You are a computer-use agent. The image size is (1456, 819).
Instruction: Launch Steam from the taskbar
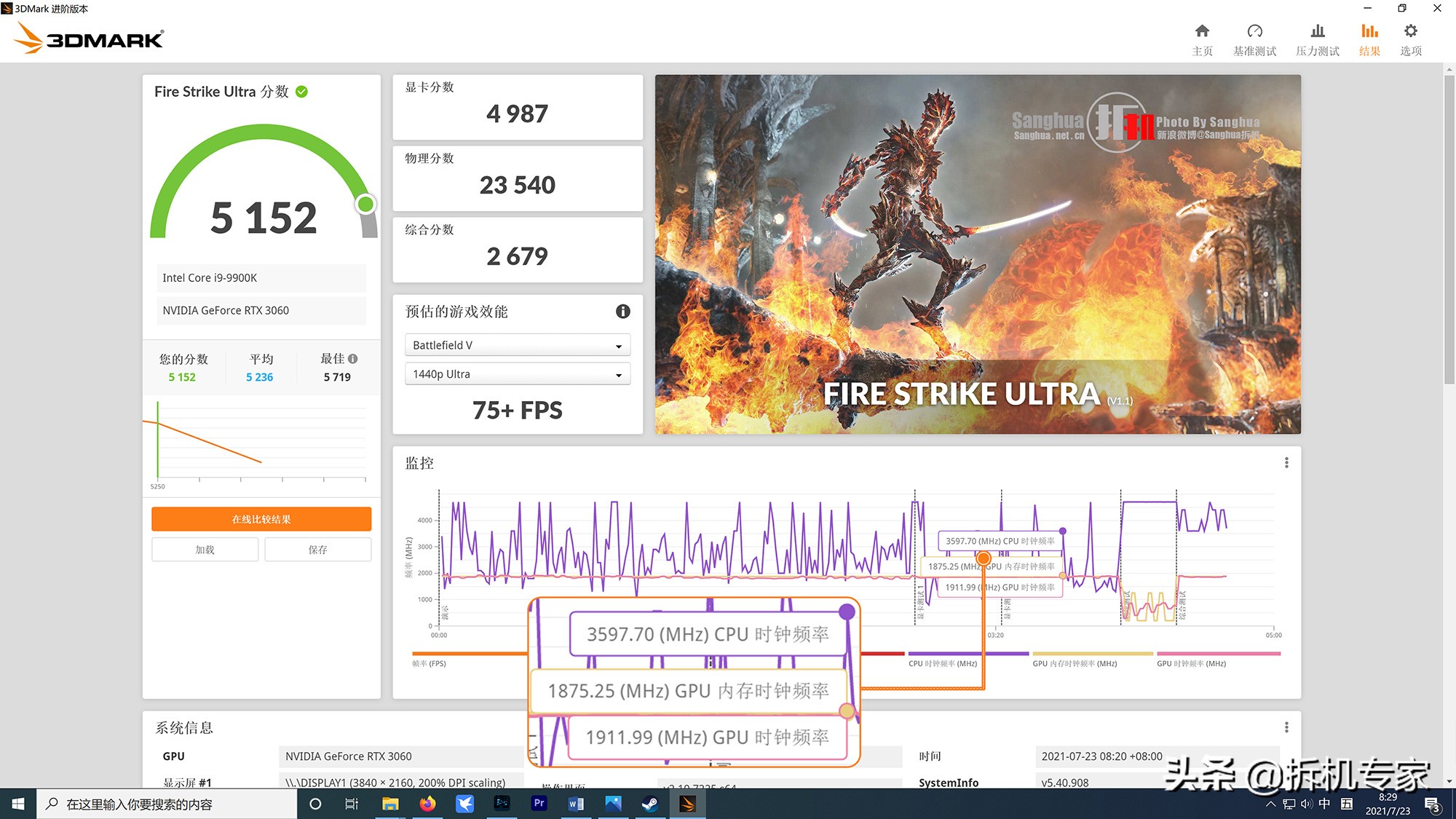coord(650,804)
